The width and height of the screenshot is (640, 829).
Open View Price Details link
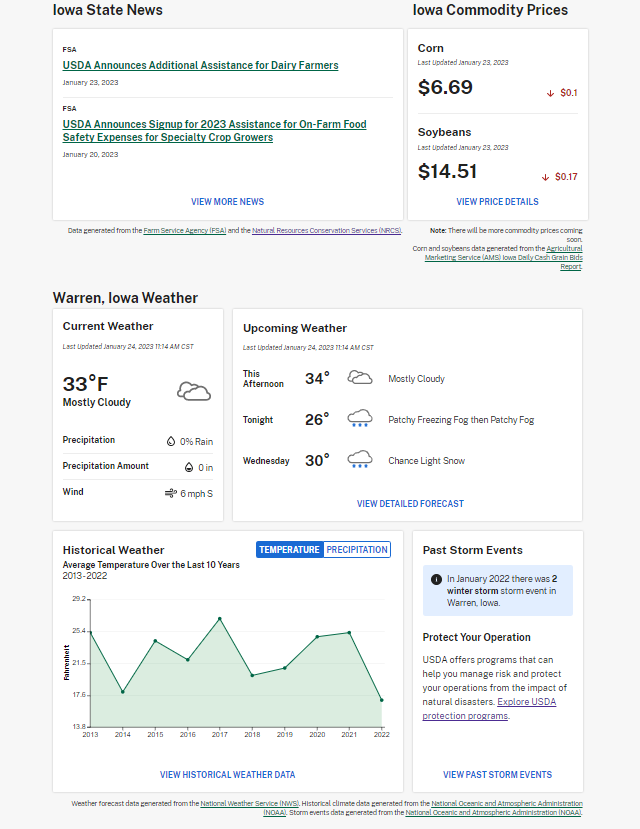[497, 202]
